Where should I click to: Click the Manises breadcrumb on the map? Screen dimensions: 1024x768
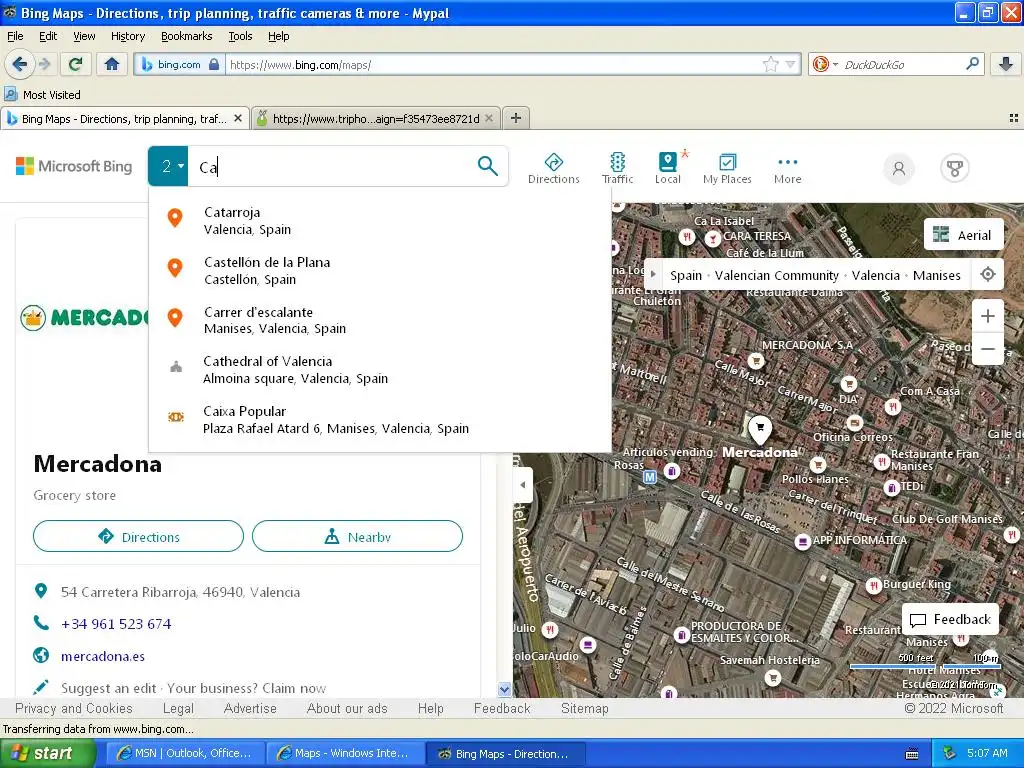936,275
